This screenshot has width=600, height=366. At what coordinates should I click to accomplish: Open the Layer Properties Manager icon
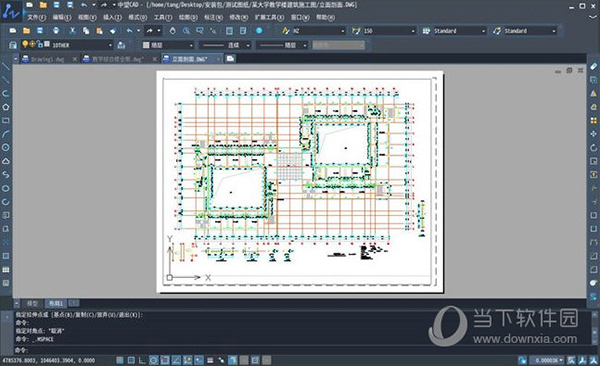13,45
